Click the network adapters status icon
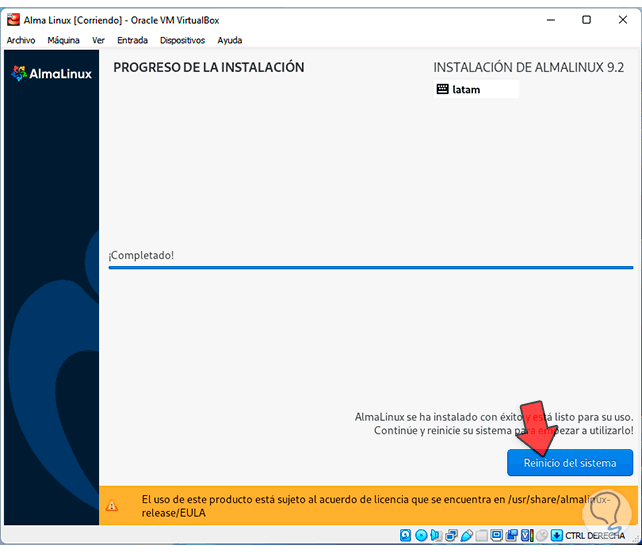The width and height of the screenshot is (642, 552). 451,535
